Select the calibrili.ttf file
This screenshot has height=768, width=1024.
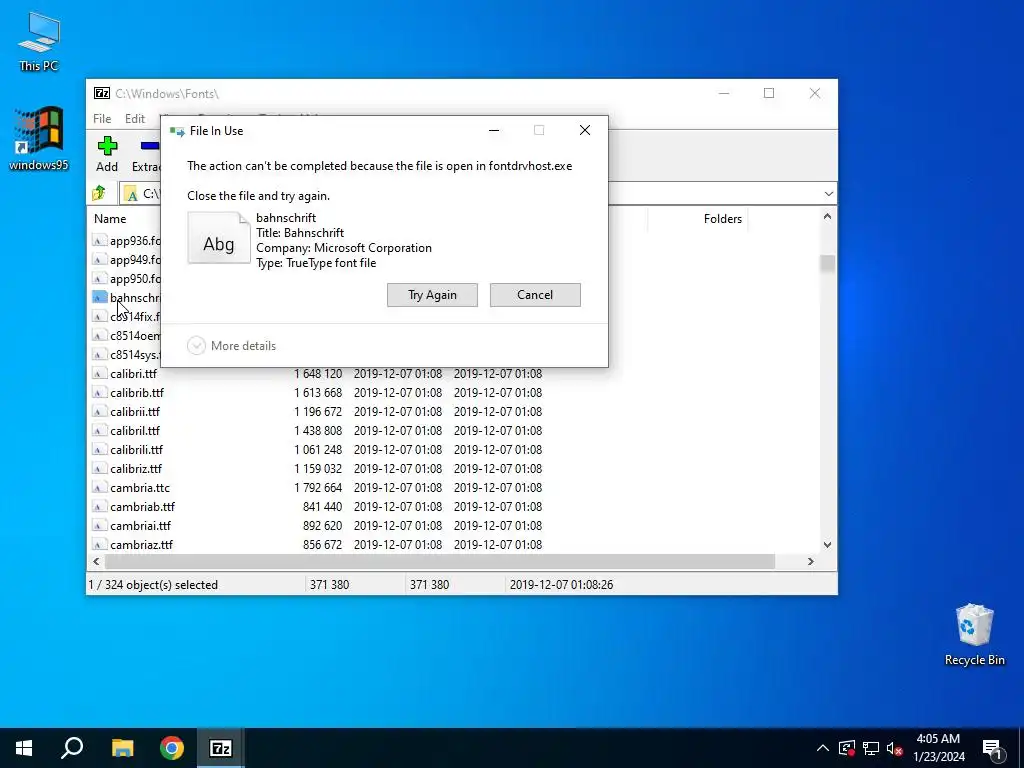[x=136, y=449]
